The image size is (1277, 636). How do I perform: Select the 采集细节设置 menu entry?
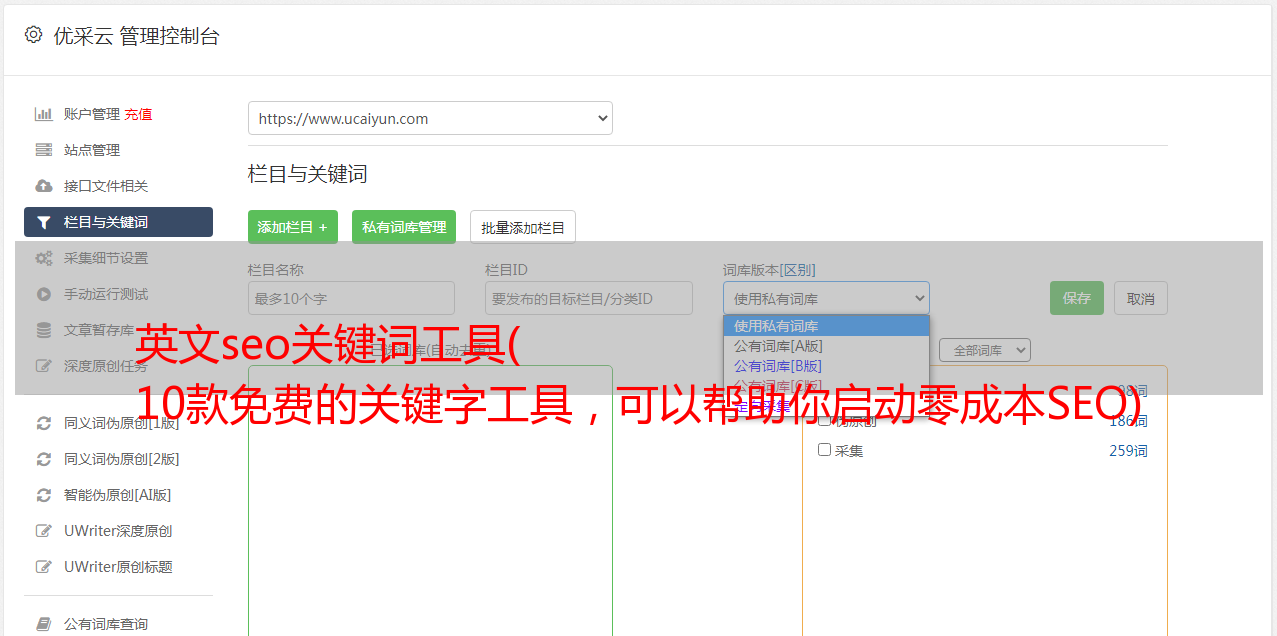(106, 258)
